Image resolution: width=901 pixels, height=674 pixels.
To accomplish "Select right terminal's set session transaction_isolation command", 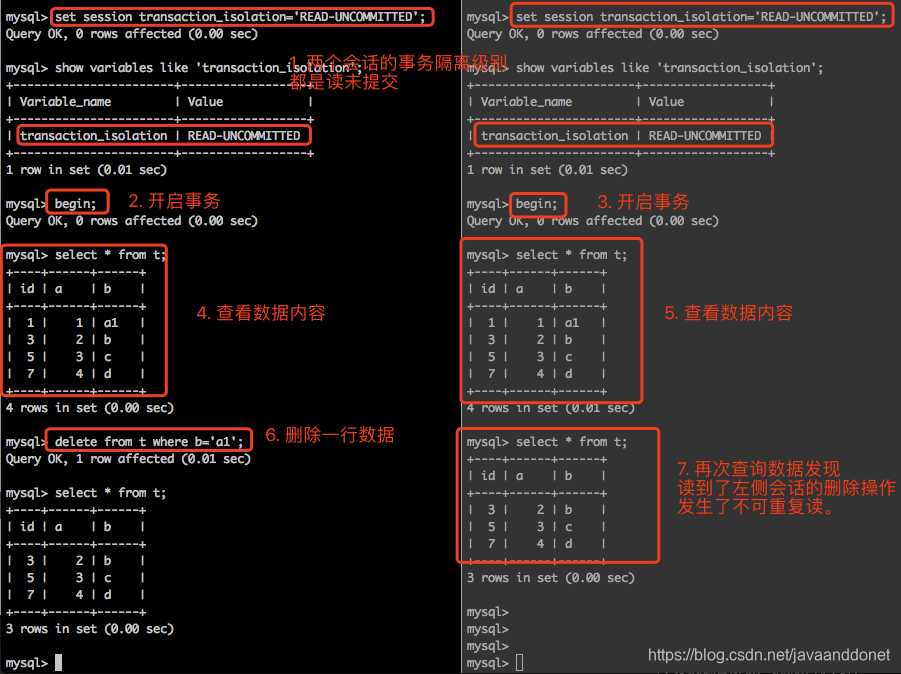I will (701, 17).
